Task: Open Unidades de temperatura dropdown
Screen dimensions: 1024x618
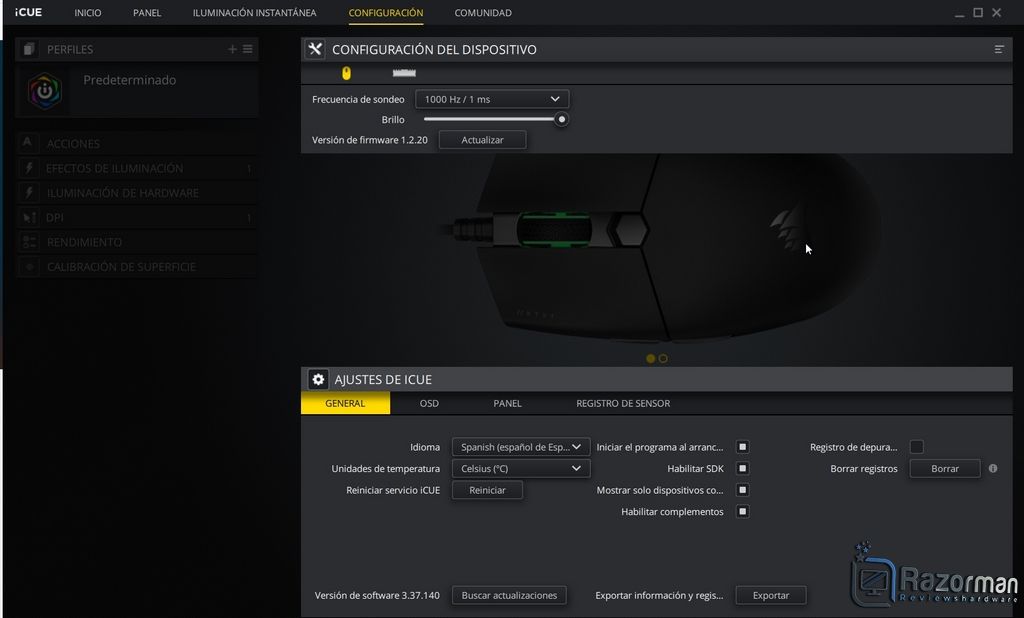Action: point(521,468)
